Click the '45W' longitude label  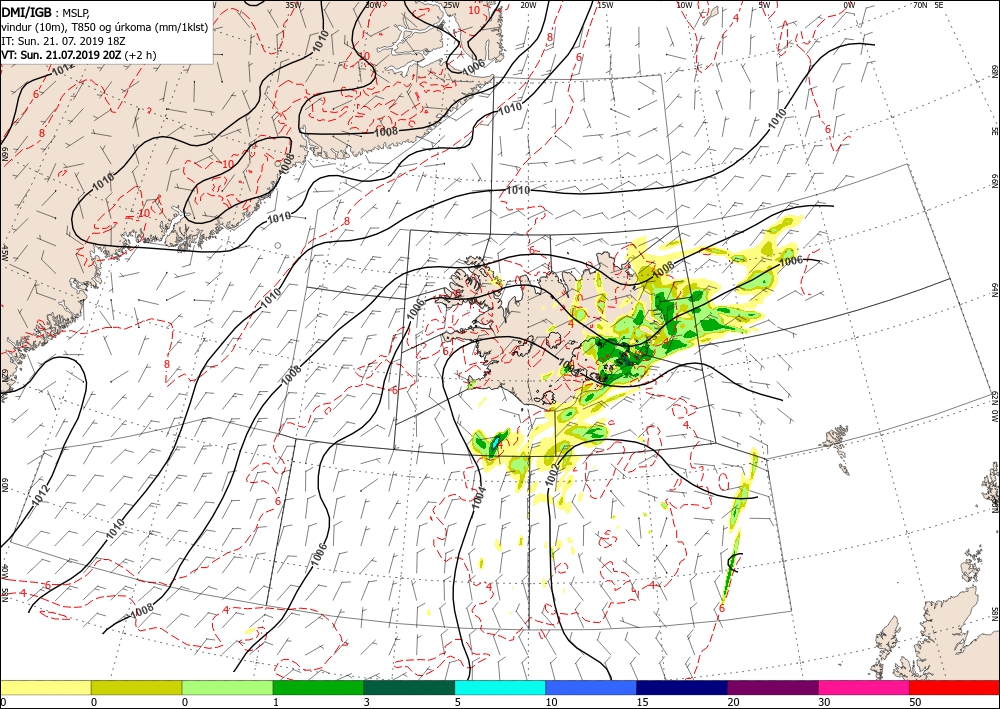[x=4, y=254]
